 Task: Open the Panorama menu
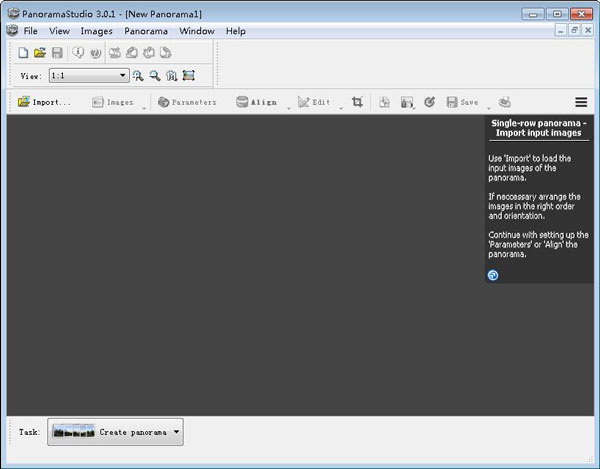pyautogui.click(x=146, y=31)
